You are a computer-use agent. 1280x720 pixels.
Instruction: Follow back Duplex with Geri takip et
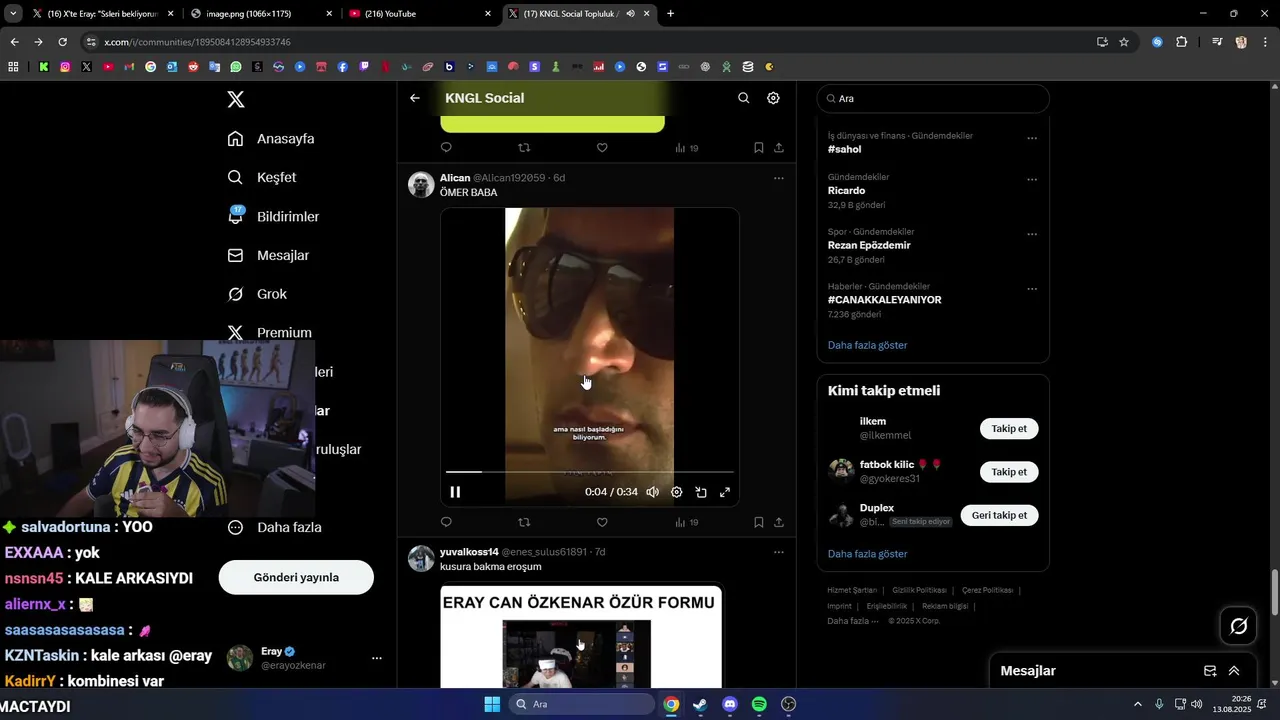point(999,515)
